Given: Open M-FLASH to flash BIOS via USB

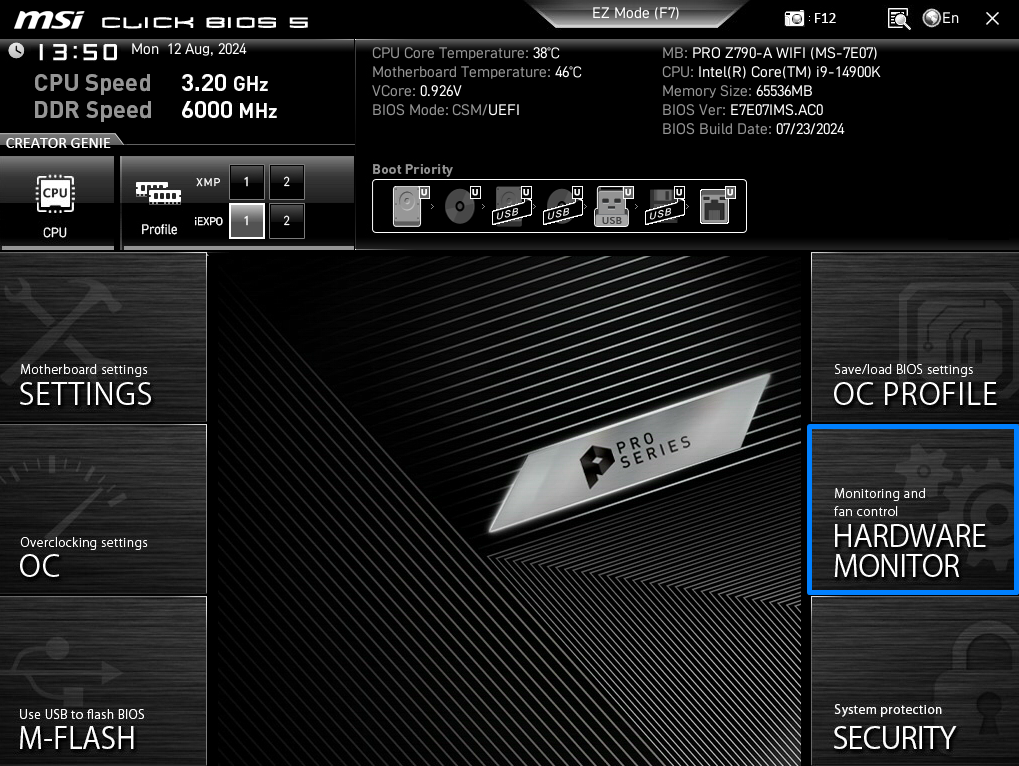Looking at the screenshot, I should pos(103,682).
